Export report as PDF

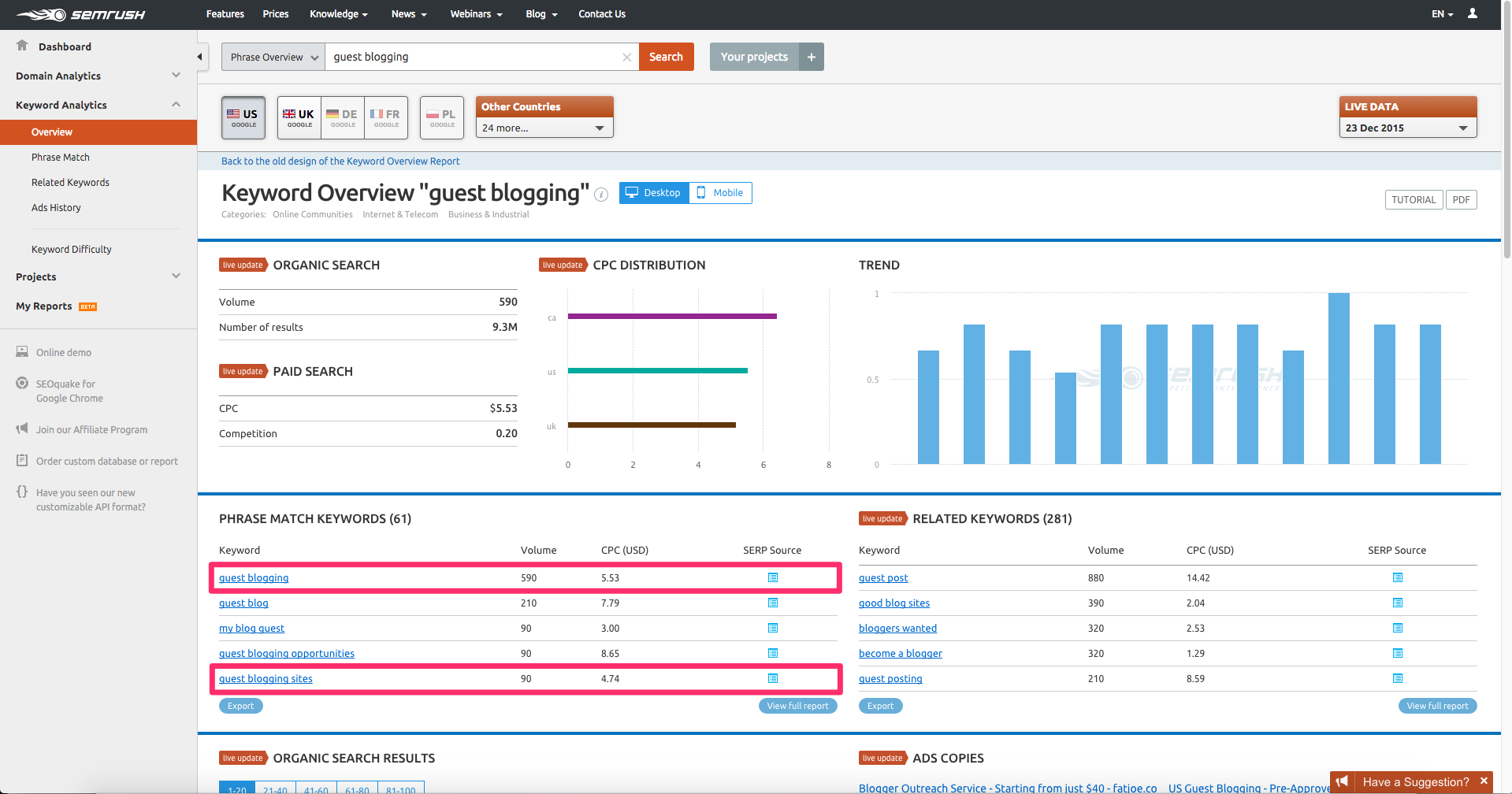[1462, 199]
